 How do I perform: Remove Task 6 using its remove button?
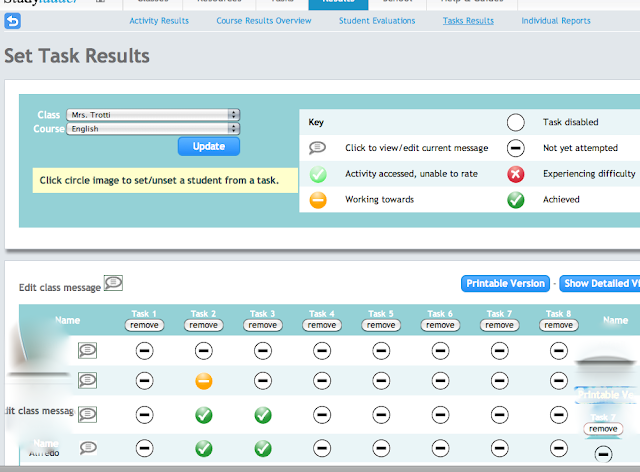coord(440,325)
